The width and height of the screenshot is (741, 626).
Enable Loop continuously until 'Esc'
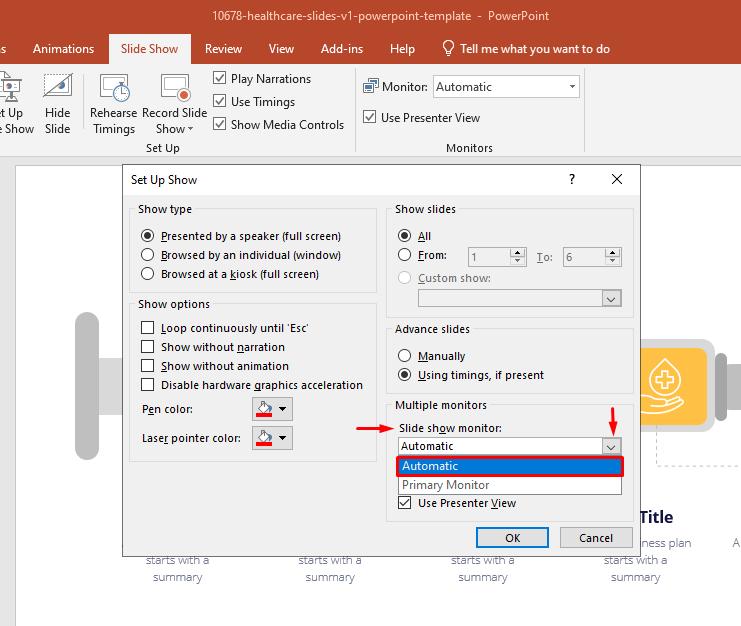pos(147,327)
